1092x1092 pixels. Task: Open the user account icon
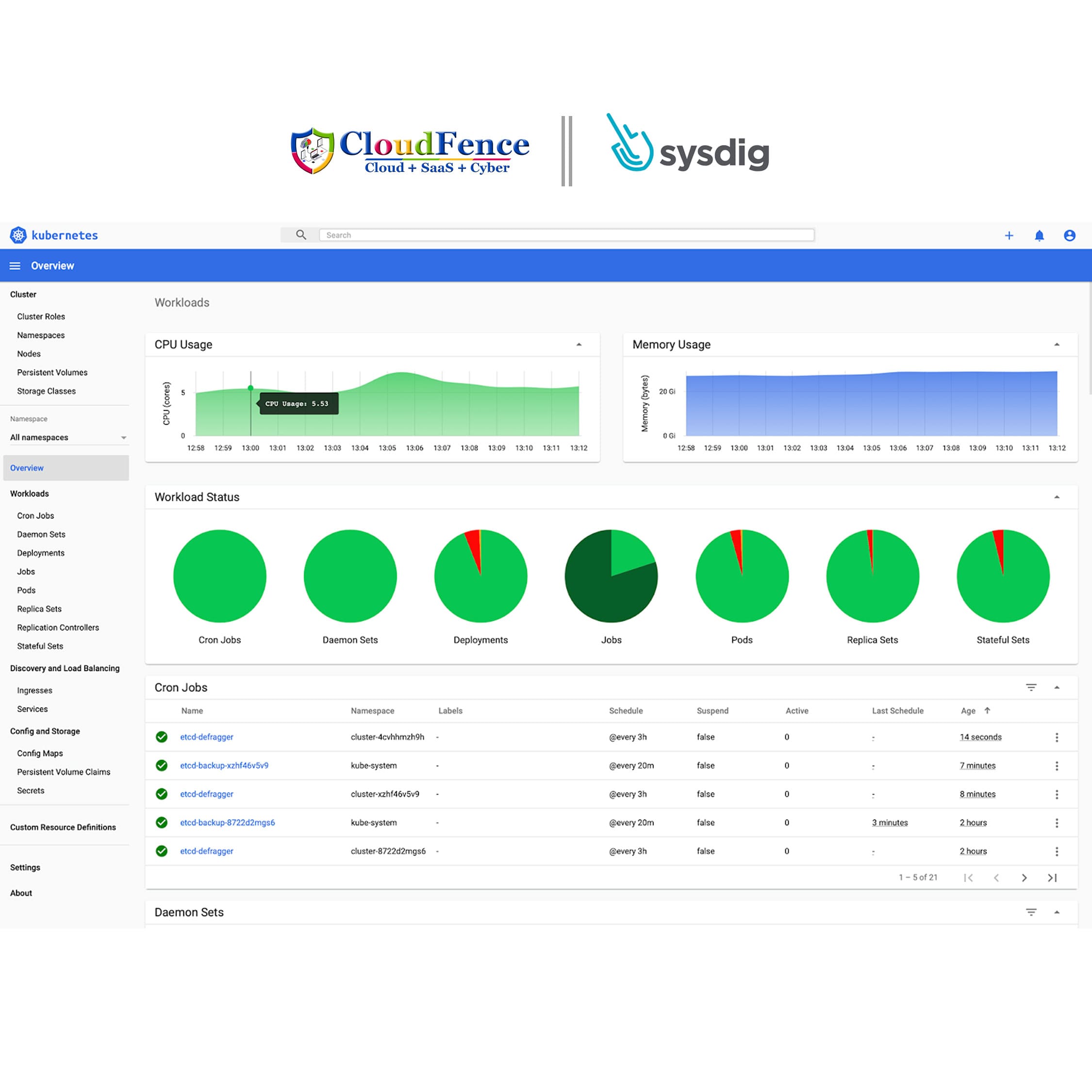tap(1069, 236)
